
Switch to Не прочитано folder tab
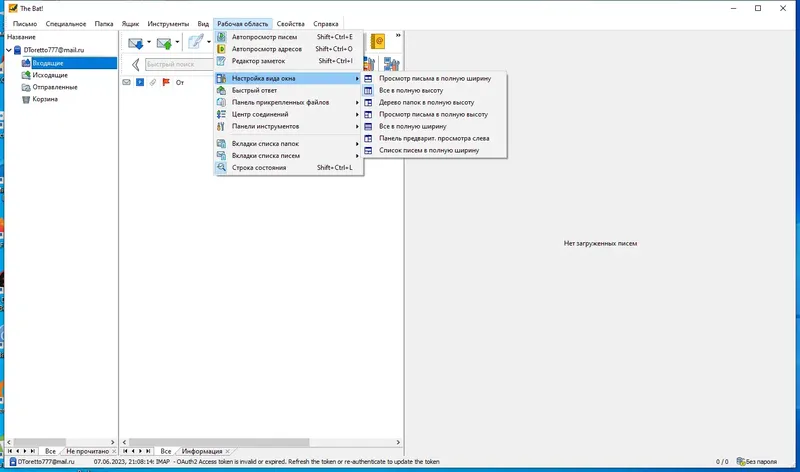[87, 452]
